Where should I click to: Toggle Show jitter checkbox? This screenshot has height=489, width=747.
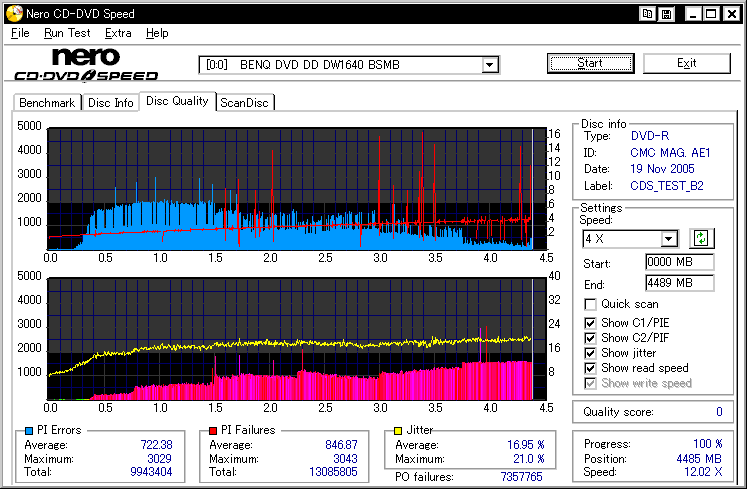[591, 352]
